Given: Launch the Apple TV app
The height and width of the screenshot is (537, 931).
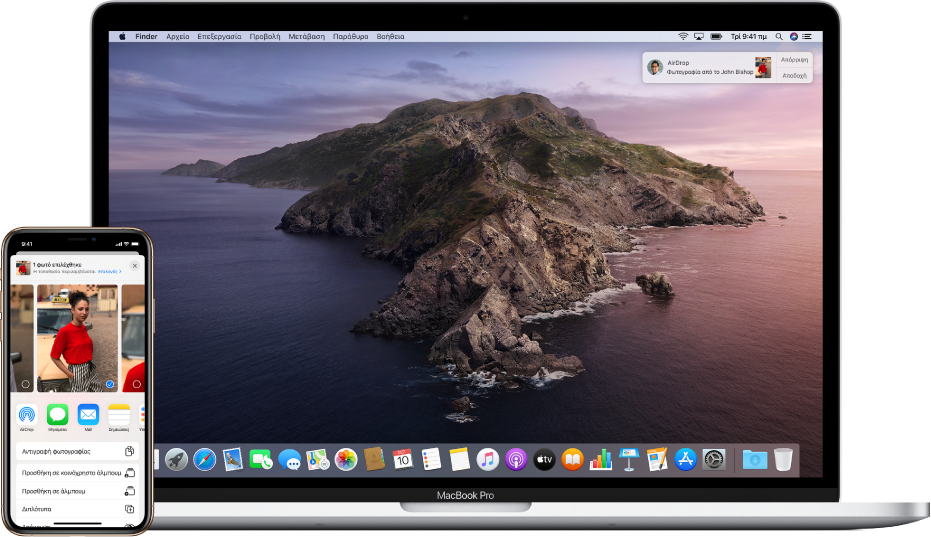Looking at the screenshot, I should point(544,459).
